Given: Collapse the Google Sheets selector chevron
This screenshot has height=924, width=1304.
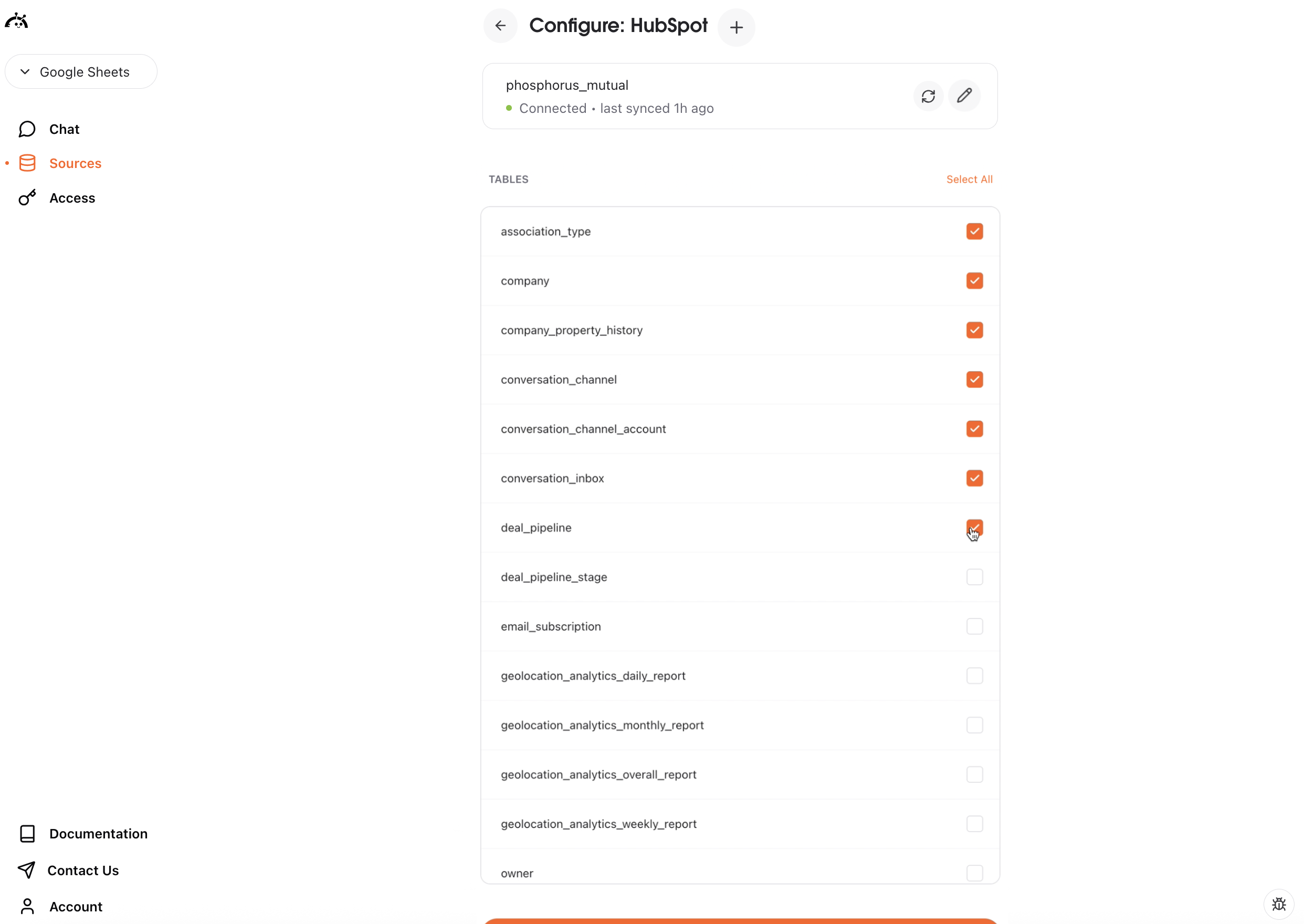Looking at the screenshot, I should [x=25, y=72].
